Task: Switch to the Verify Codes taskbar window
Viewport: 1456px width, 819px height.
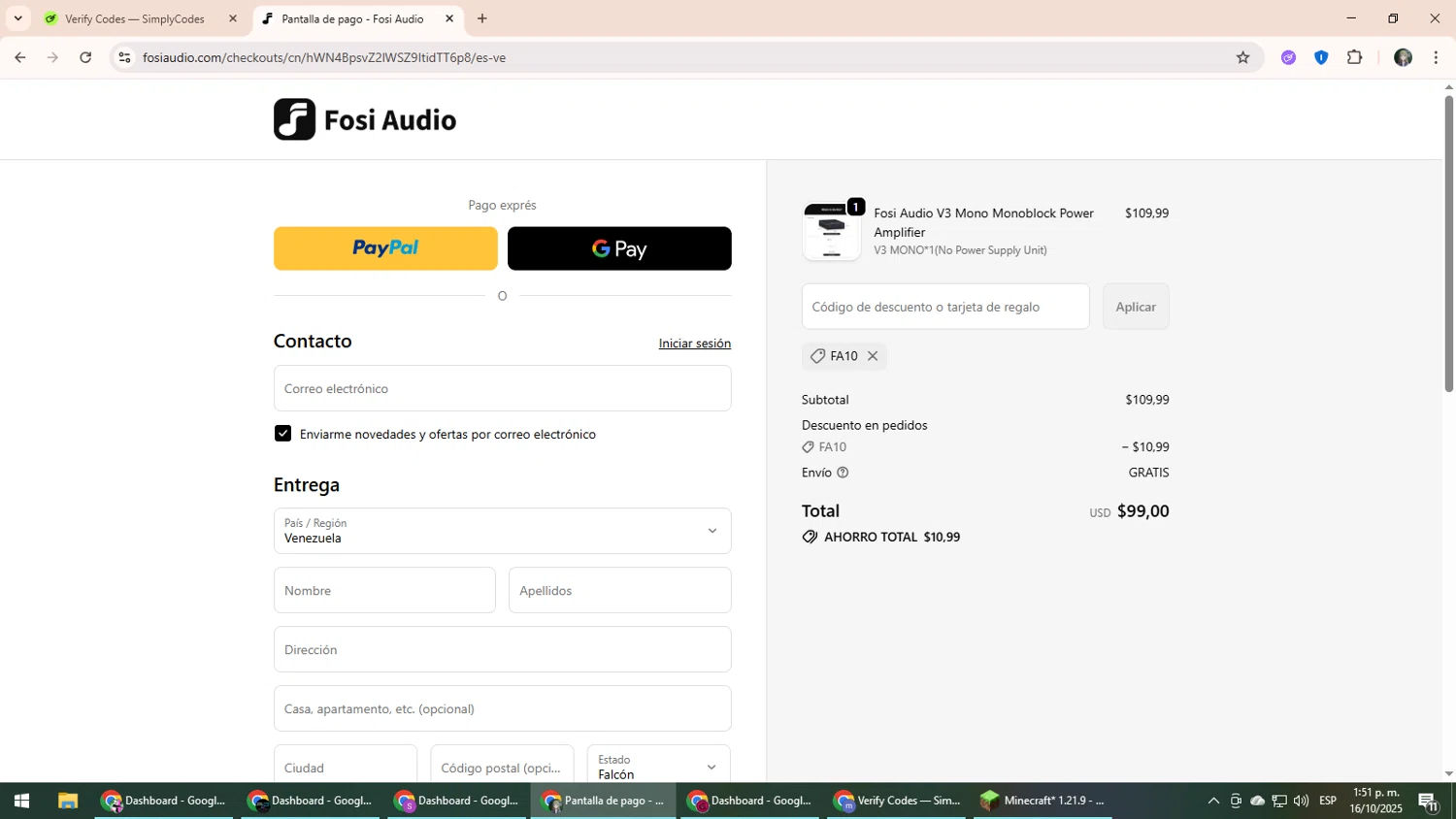Action: pyautogui.click(x=896, y=801)
